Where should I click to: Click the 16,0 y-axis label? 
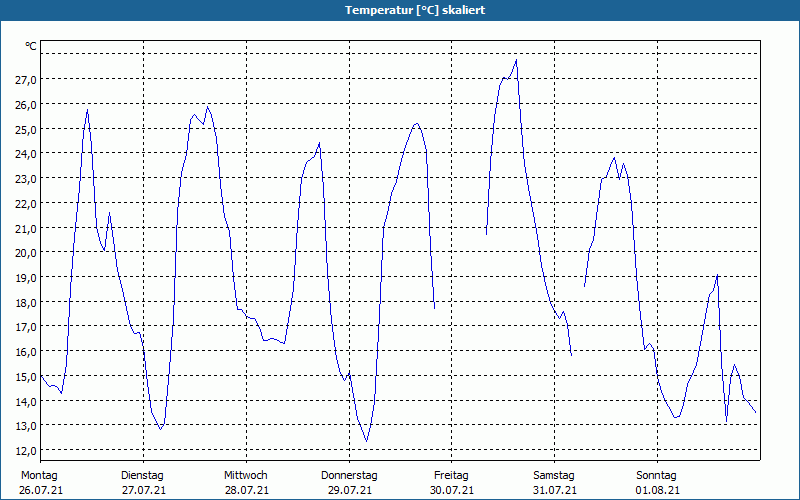26,352
